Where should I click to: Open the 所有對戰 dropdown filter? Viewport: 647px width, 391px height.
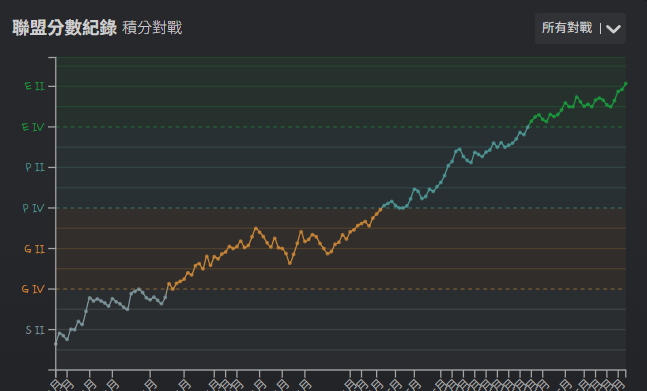pos(580,28)
